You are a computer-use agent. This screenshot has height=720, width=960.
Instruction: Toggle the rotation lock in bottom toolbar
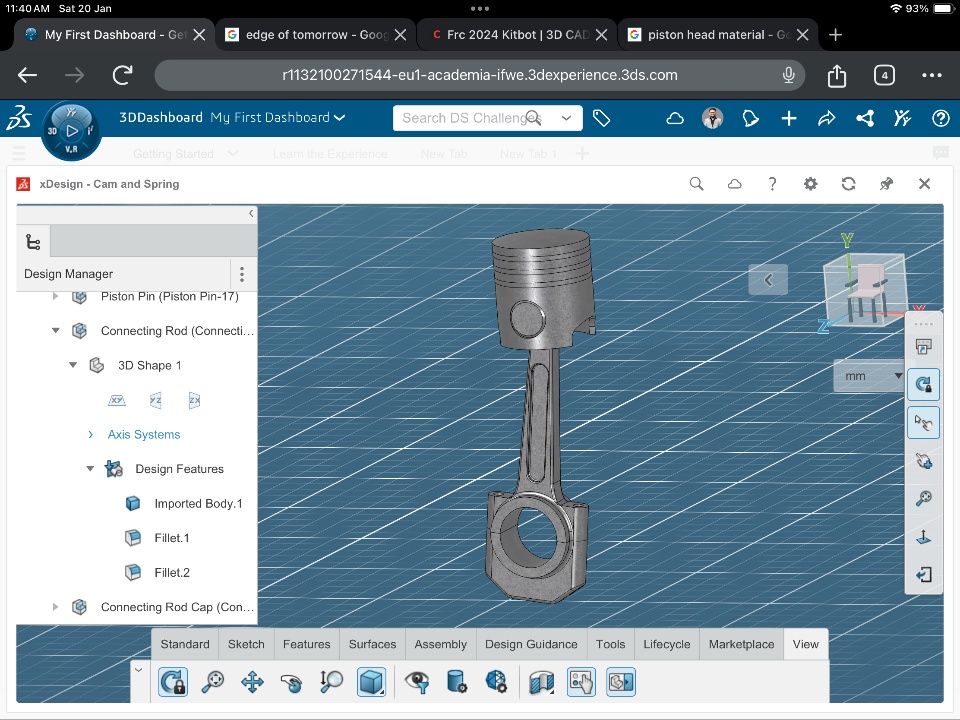pos(173,683)
